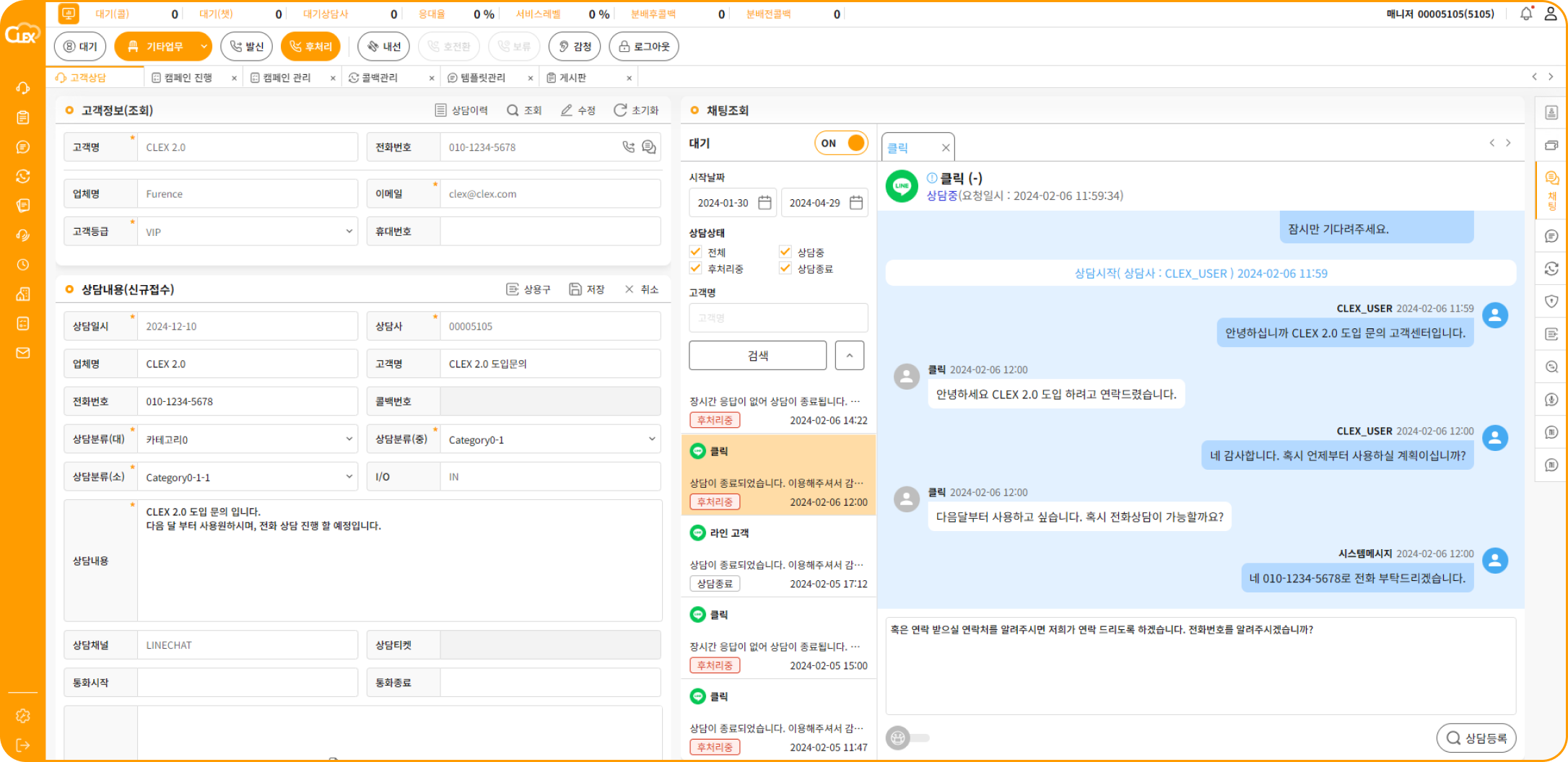Open mail icon in left sidebar

click(x=23, y=353)
